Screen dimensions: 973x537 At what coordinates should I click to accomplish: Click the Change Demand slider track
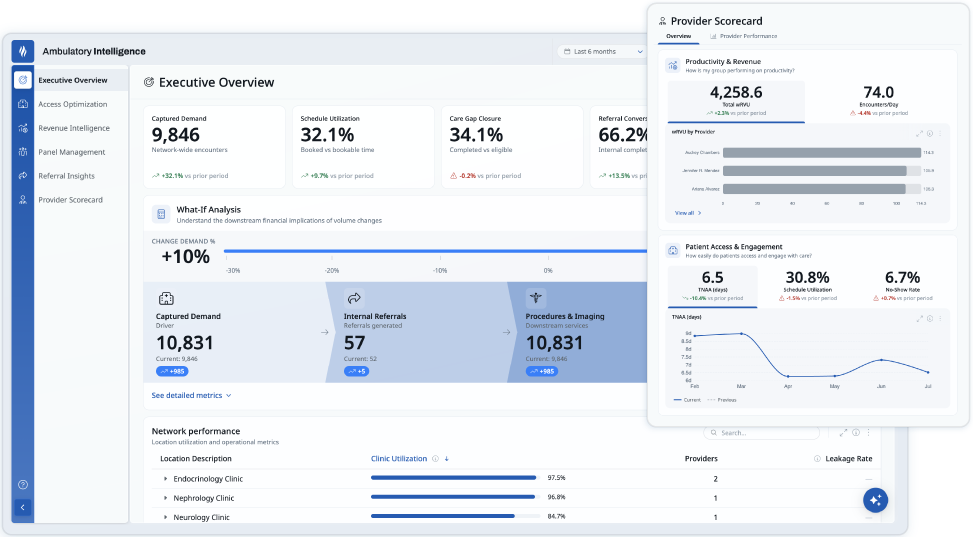click(435, 251)
